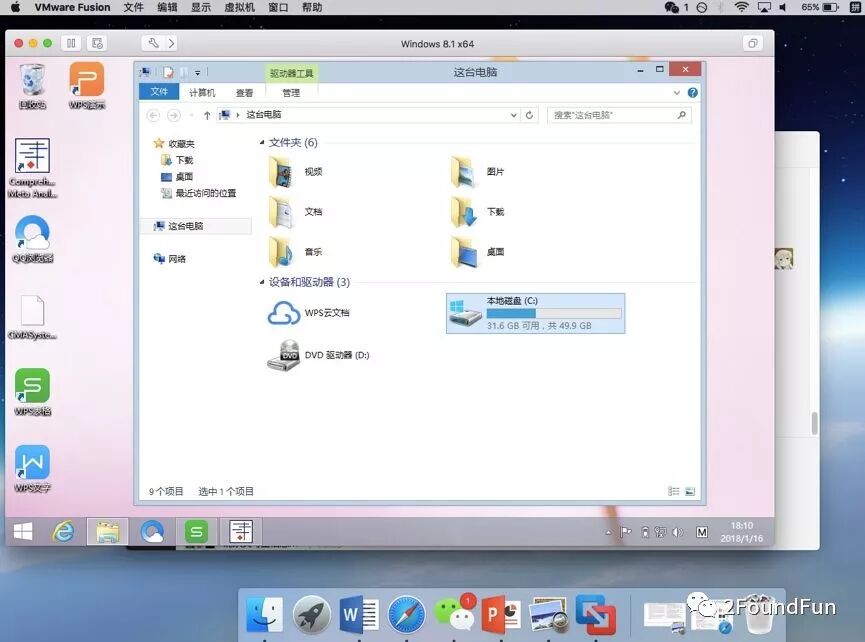Open Launchpad in macOS Dock
Image resolution: width=865 pixels, height=642 pixels.
pyautogui.click(x=312, y=614)
